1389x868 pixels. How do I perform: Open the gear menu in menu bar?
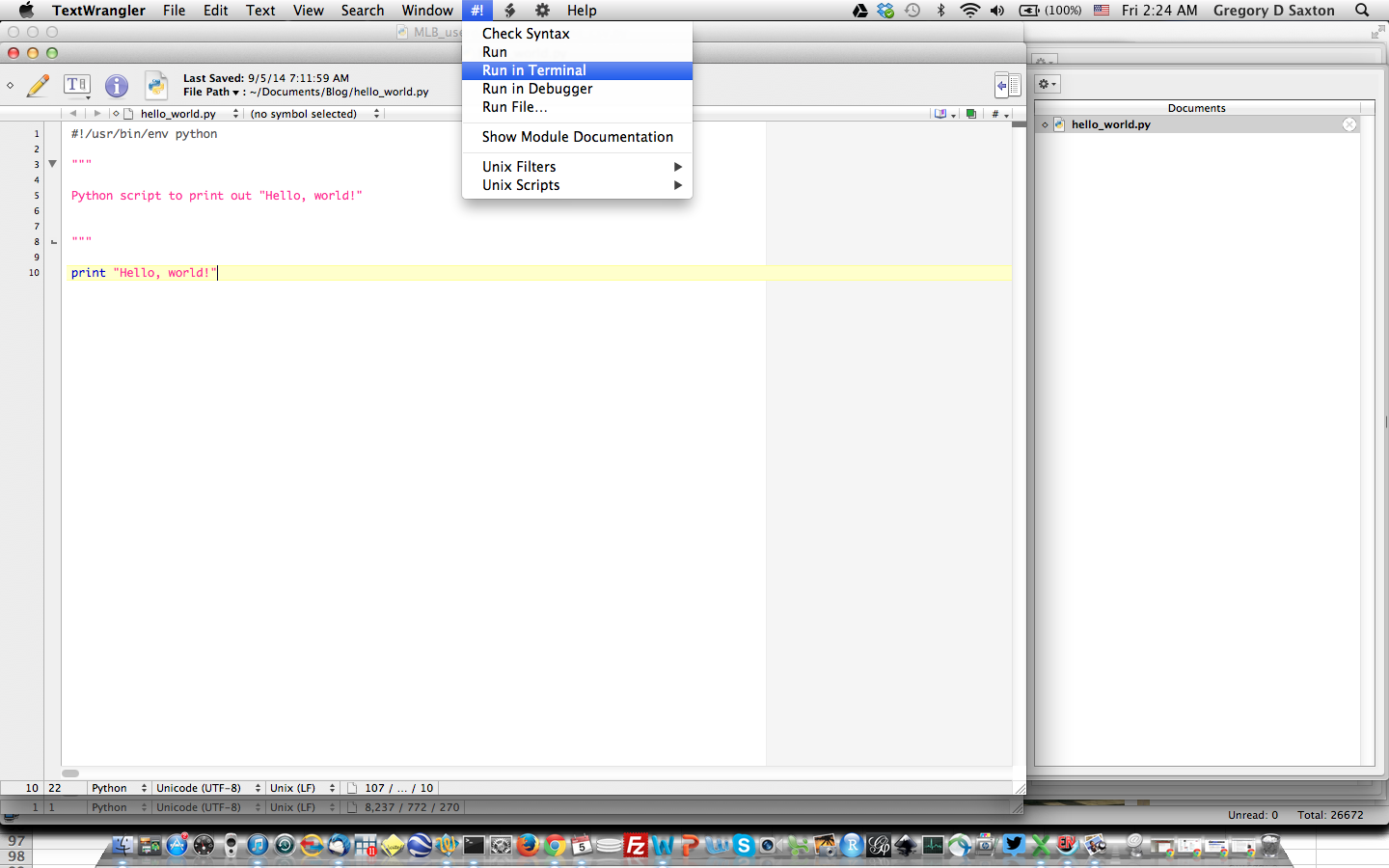tap(543, 10)
